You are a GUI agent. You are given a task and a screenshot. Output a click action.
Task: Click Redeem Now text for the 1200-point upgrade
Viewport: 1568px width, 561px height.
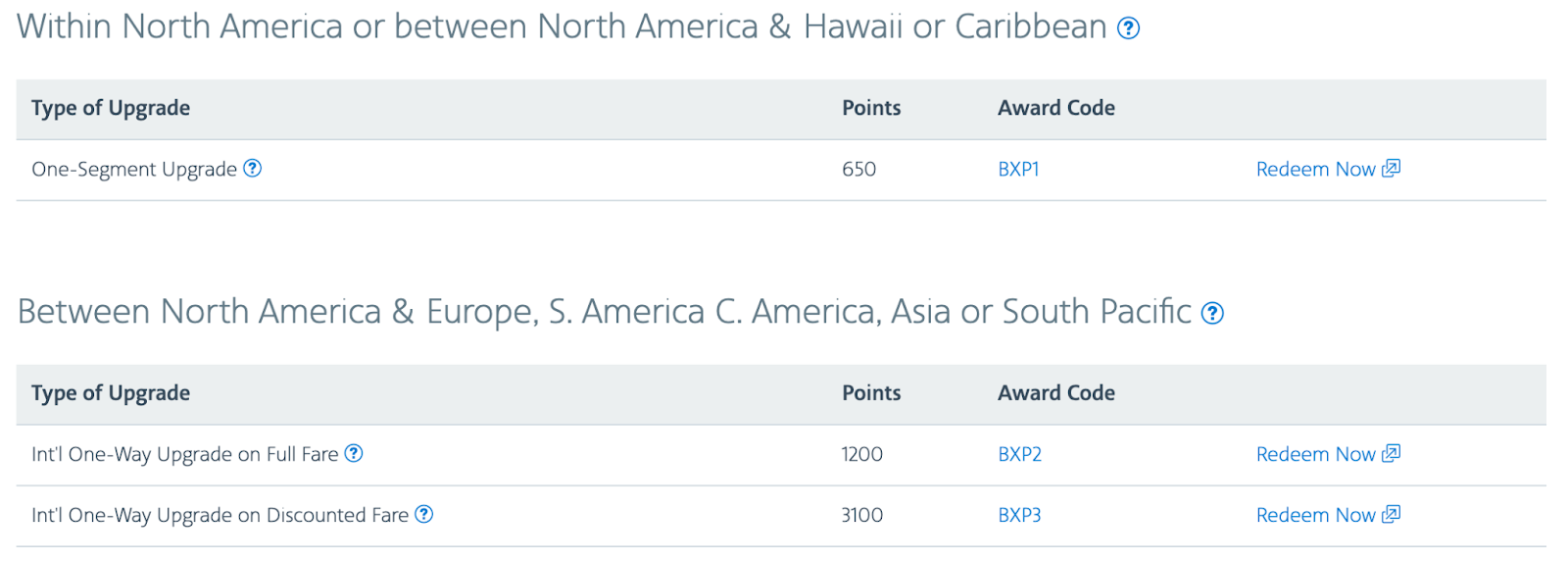(x=1315, y=454)
